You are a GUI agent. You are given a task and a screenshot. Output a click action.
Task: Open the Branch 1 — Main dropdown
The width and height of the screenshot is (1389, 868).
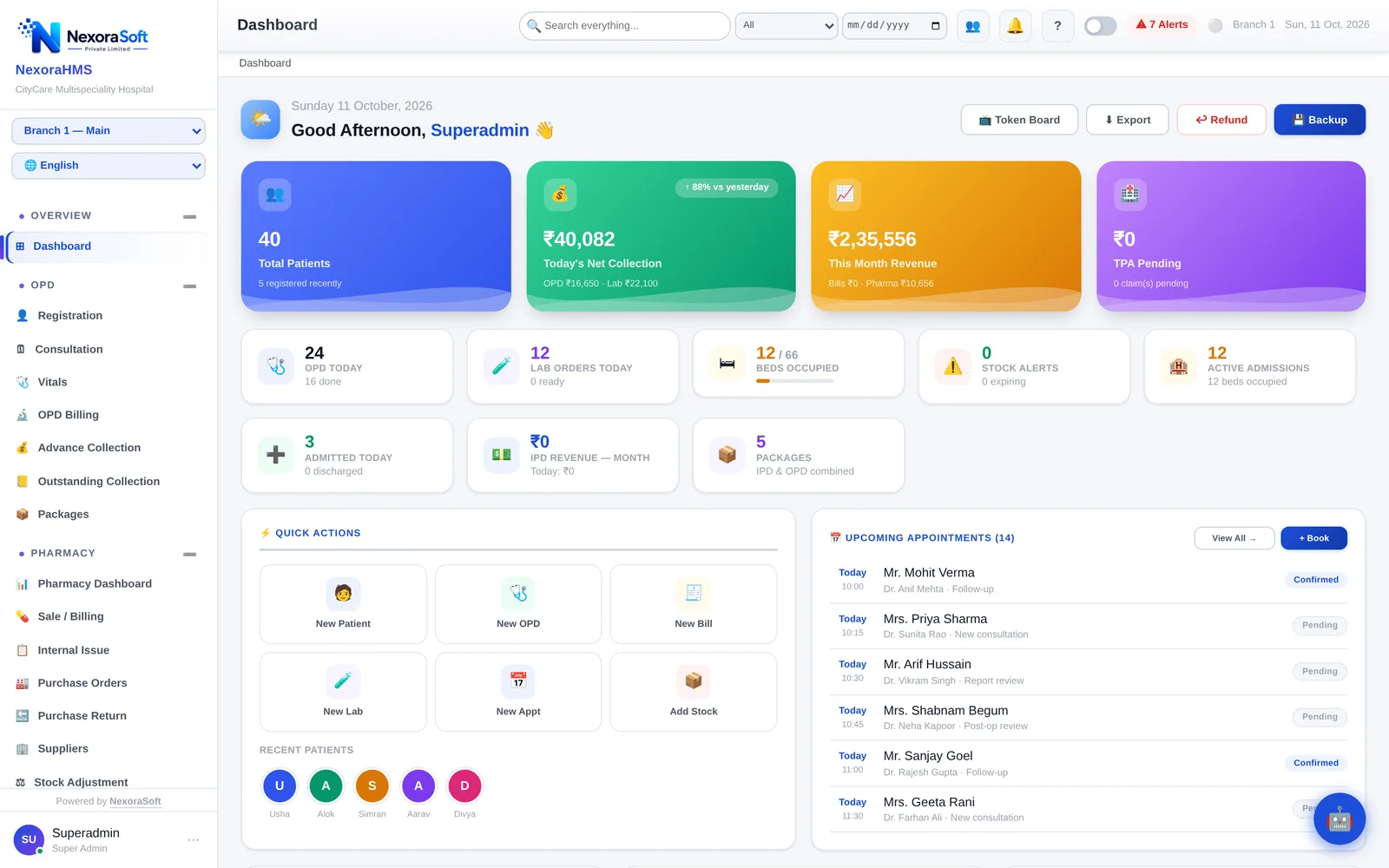click(x=109, y=131)
